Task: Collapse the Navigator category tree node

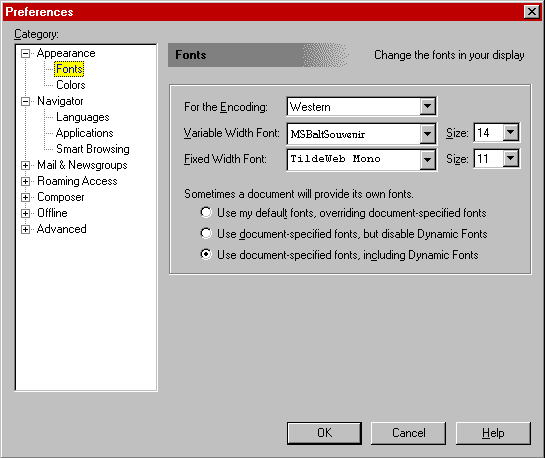Action: (25, 101)
